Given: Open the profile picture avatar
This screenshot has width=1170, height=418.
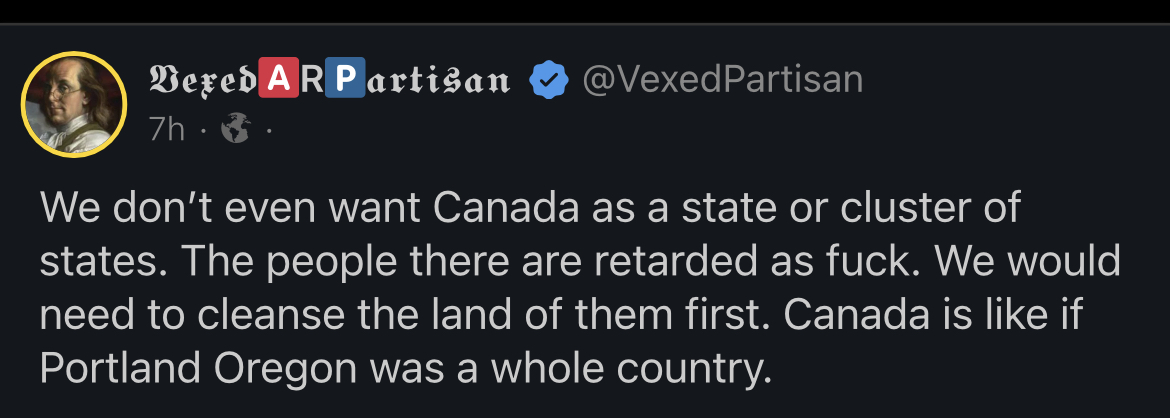Looking at the screenshot, I should coord(75,104).
